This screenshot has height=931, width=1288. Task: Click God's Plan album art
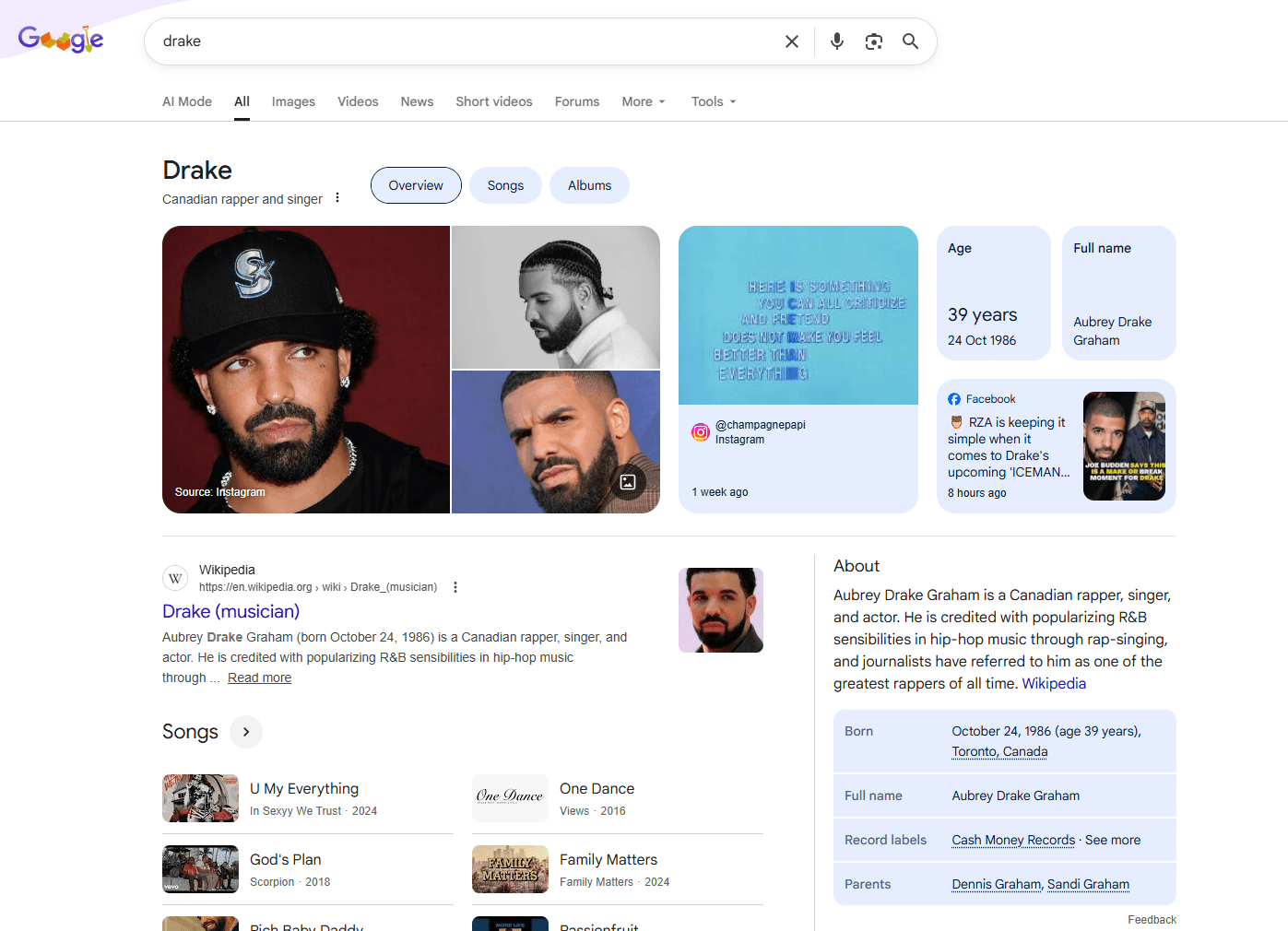pyautogui.click(x=200, y=869)
